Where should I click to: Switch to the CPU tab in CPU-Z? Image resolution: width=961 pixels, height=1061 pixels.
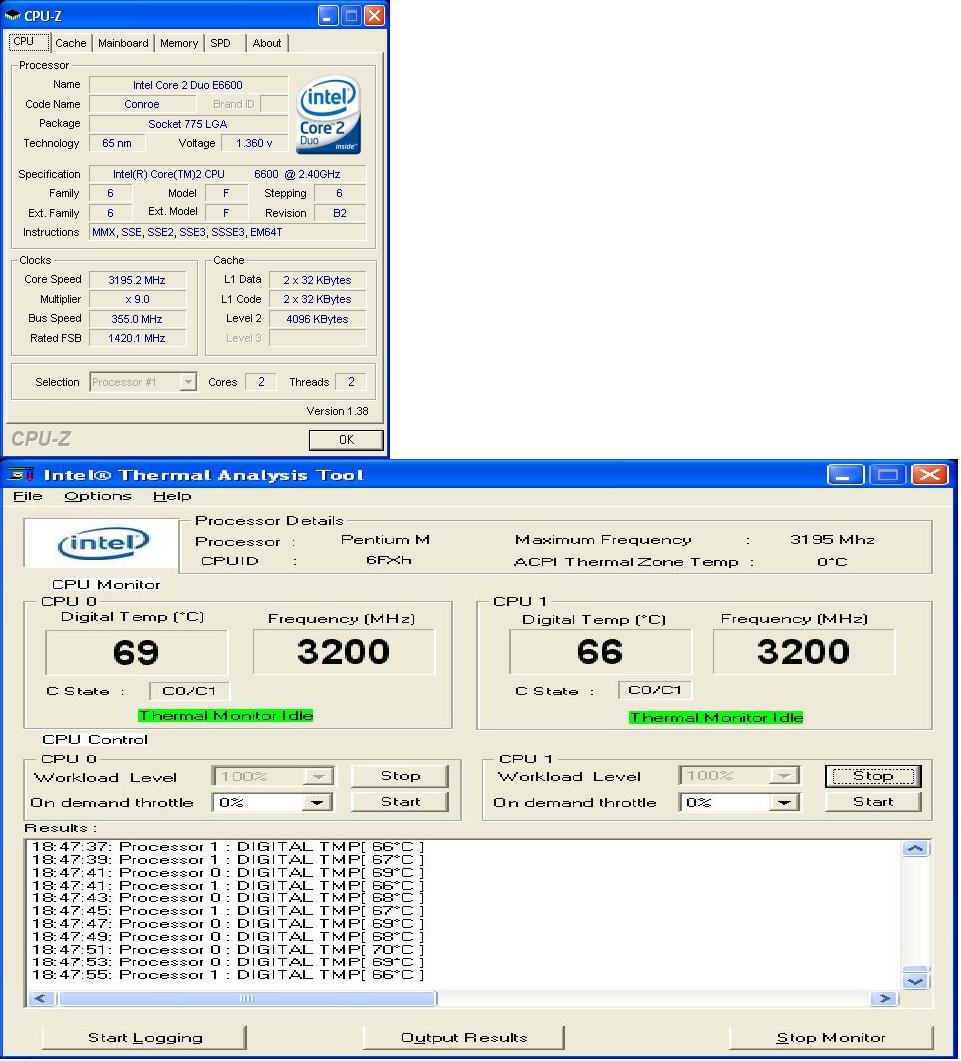pos(28,42)
